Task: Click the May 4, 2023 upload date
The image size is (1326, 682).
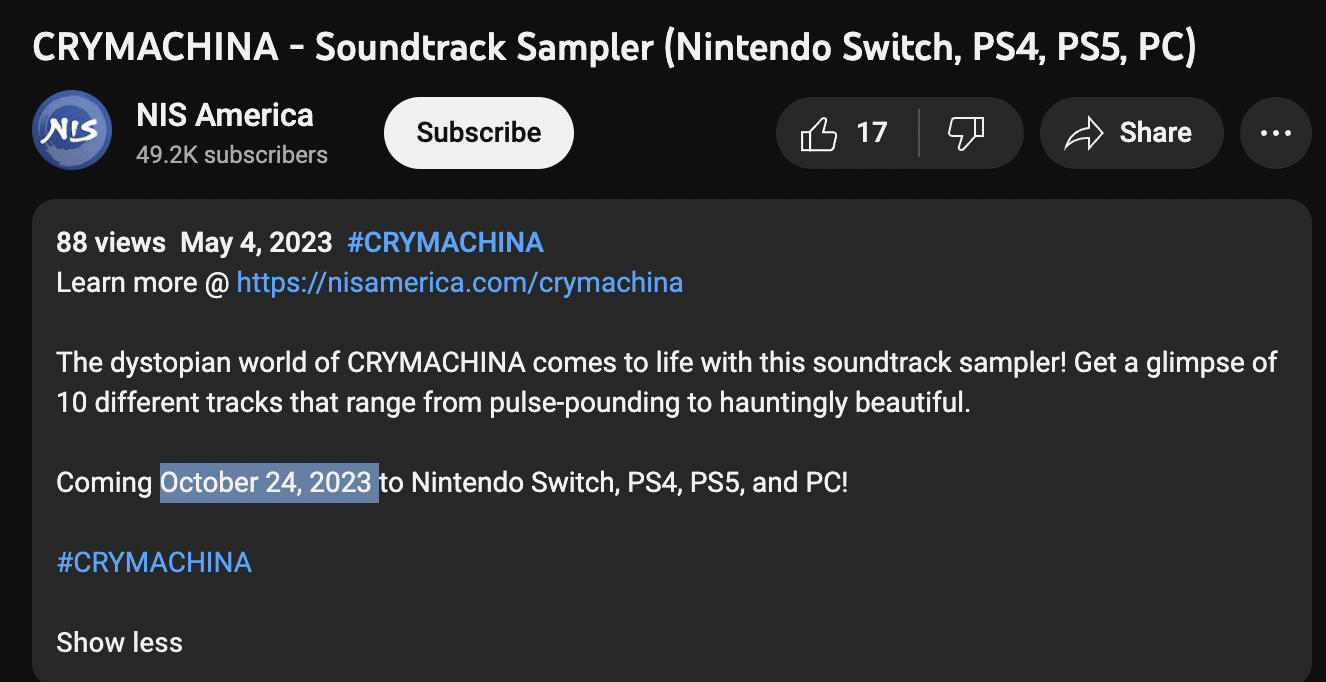Action: click(x=256, y=242)
